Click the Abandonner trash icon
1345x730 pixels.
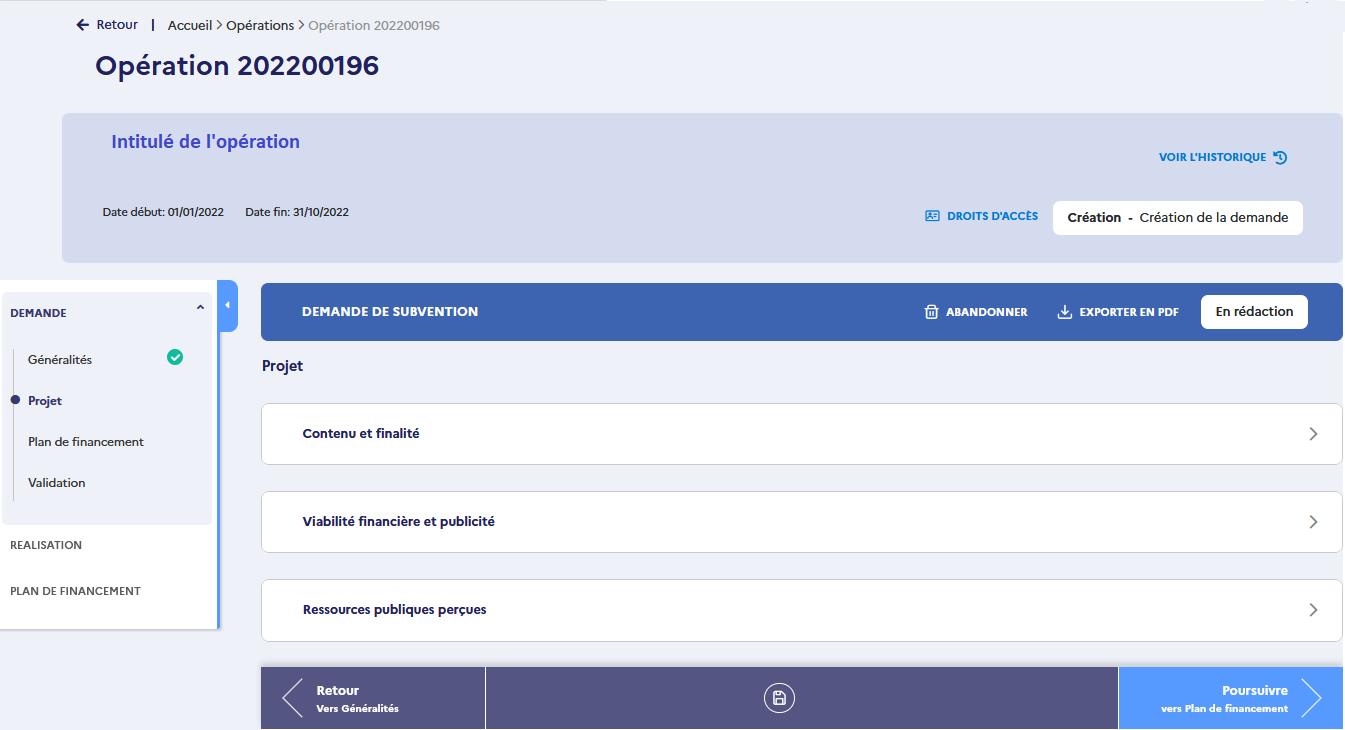[x=931, y=312]
